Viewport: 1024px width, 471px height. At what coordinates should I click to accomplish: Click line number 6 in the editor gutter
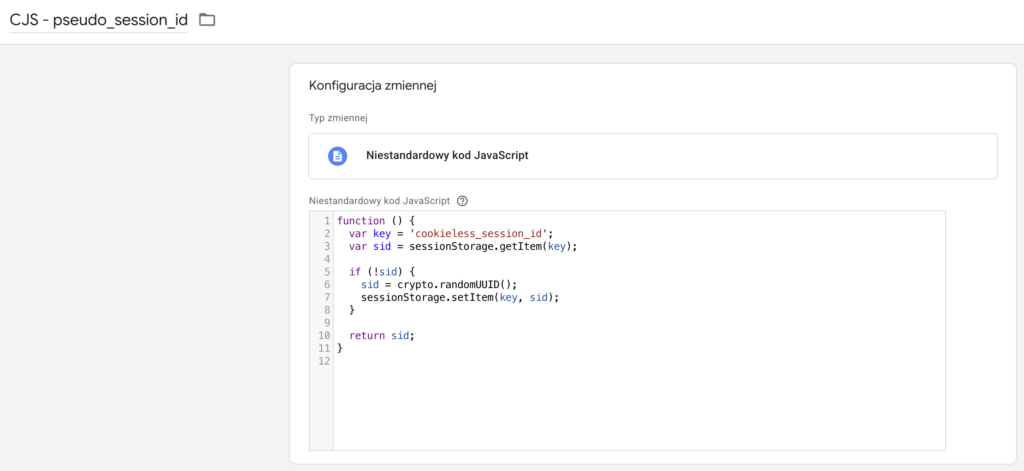coord(326,285)
